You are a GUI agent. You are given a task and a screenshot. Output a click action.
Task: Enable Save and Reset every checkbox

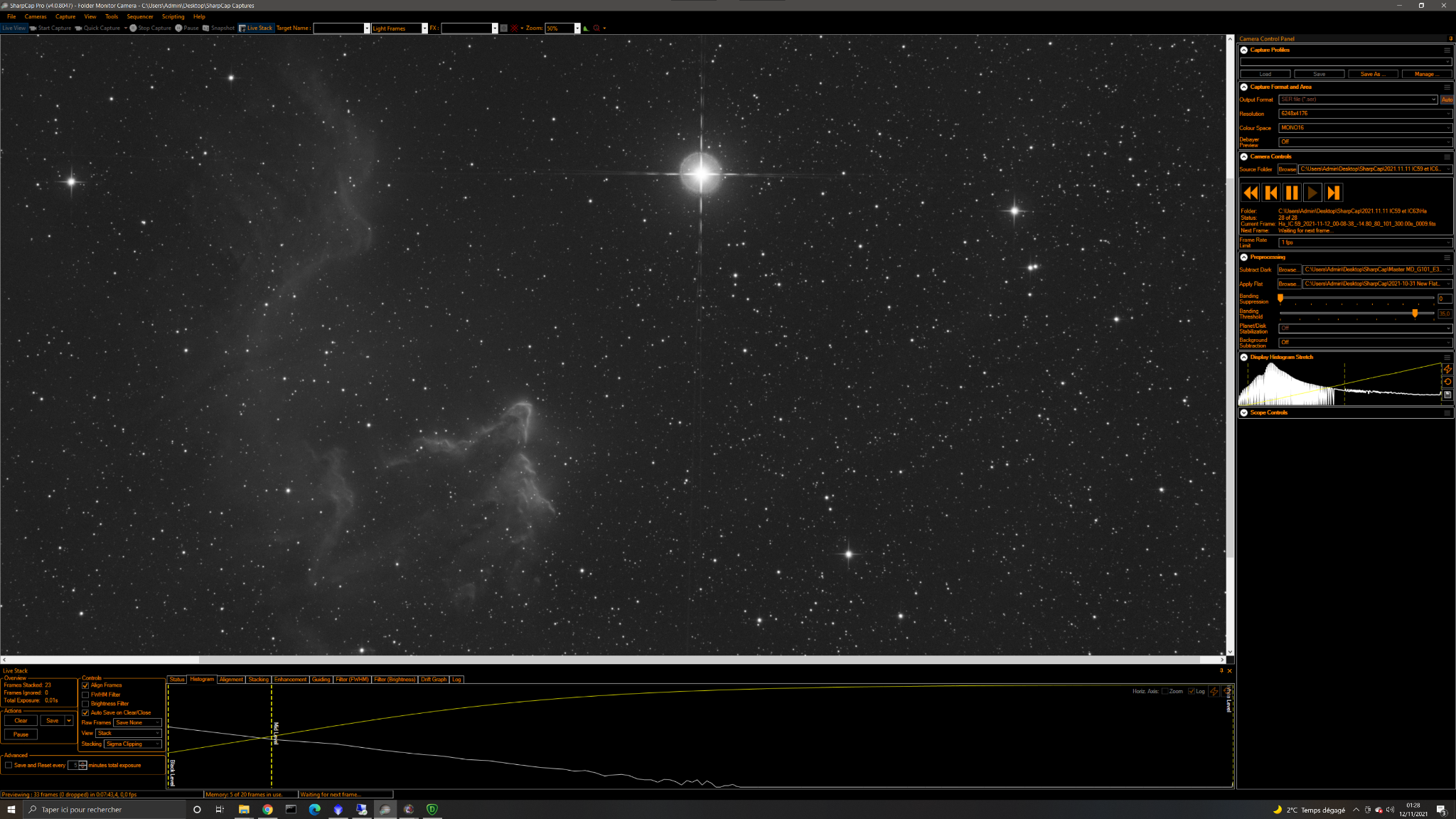pyautogui.click(x=9, y=765)
